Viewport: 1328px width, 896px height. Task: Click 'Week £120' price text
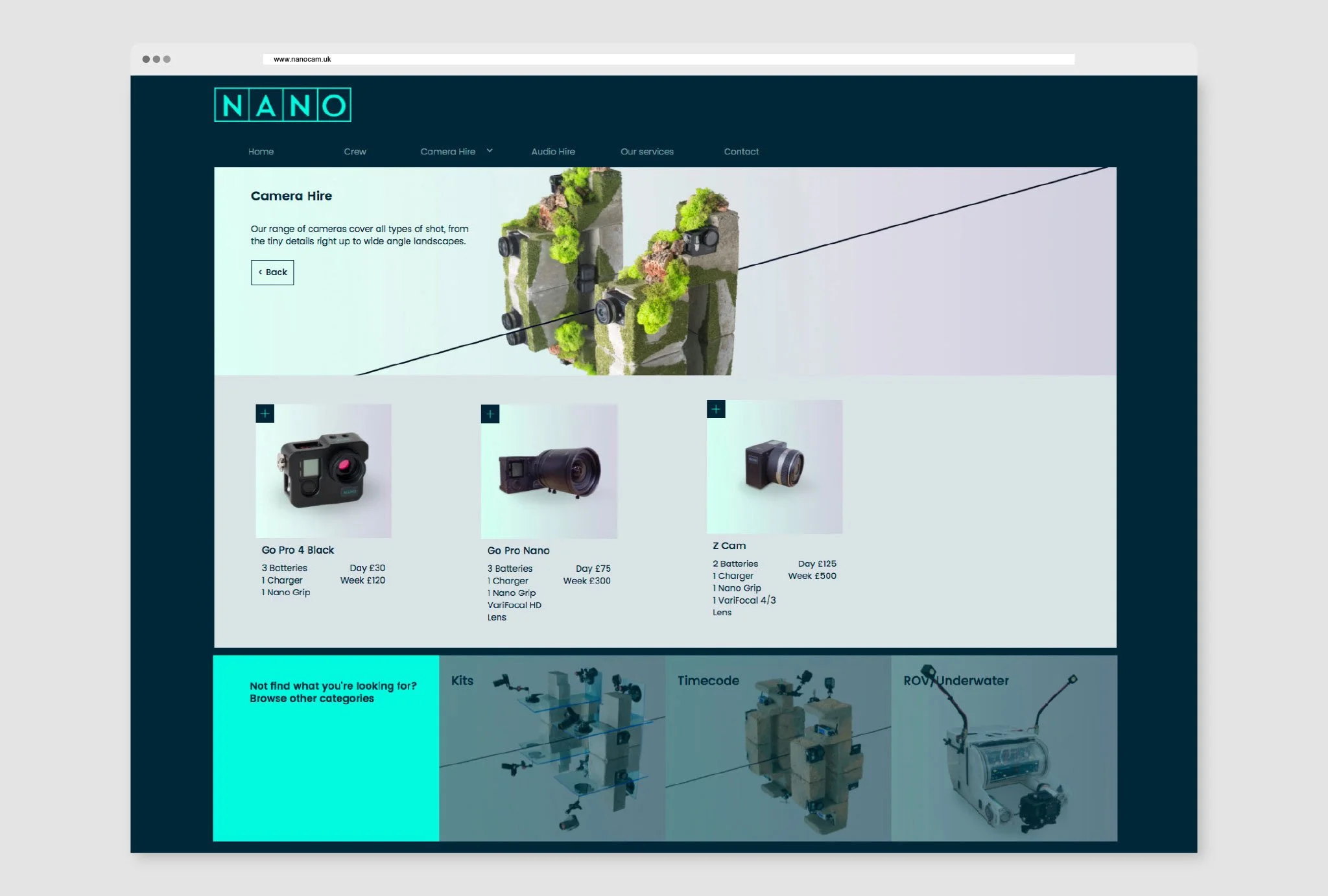point(363,580)
